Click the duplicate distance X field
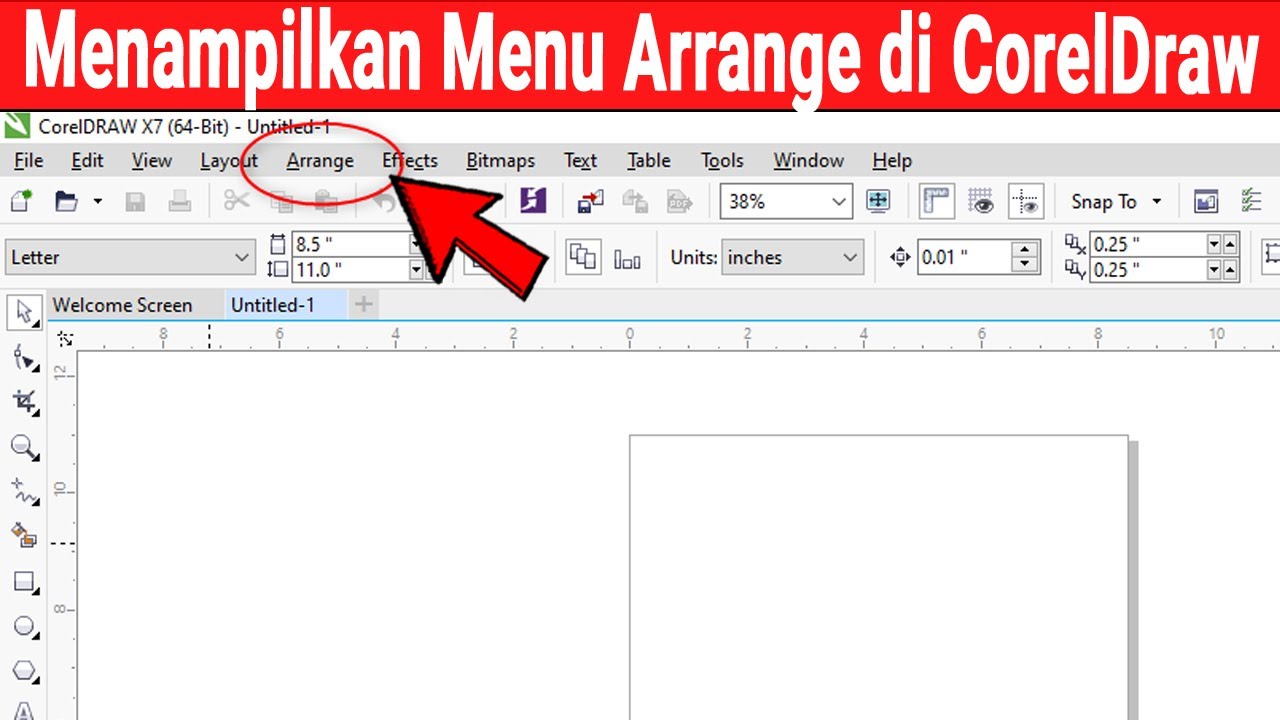 [1148, 244]
